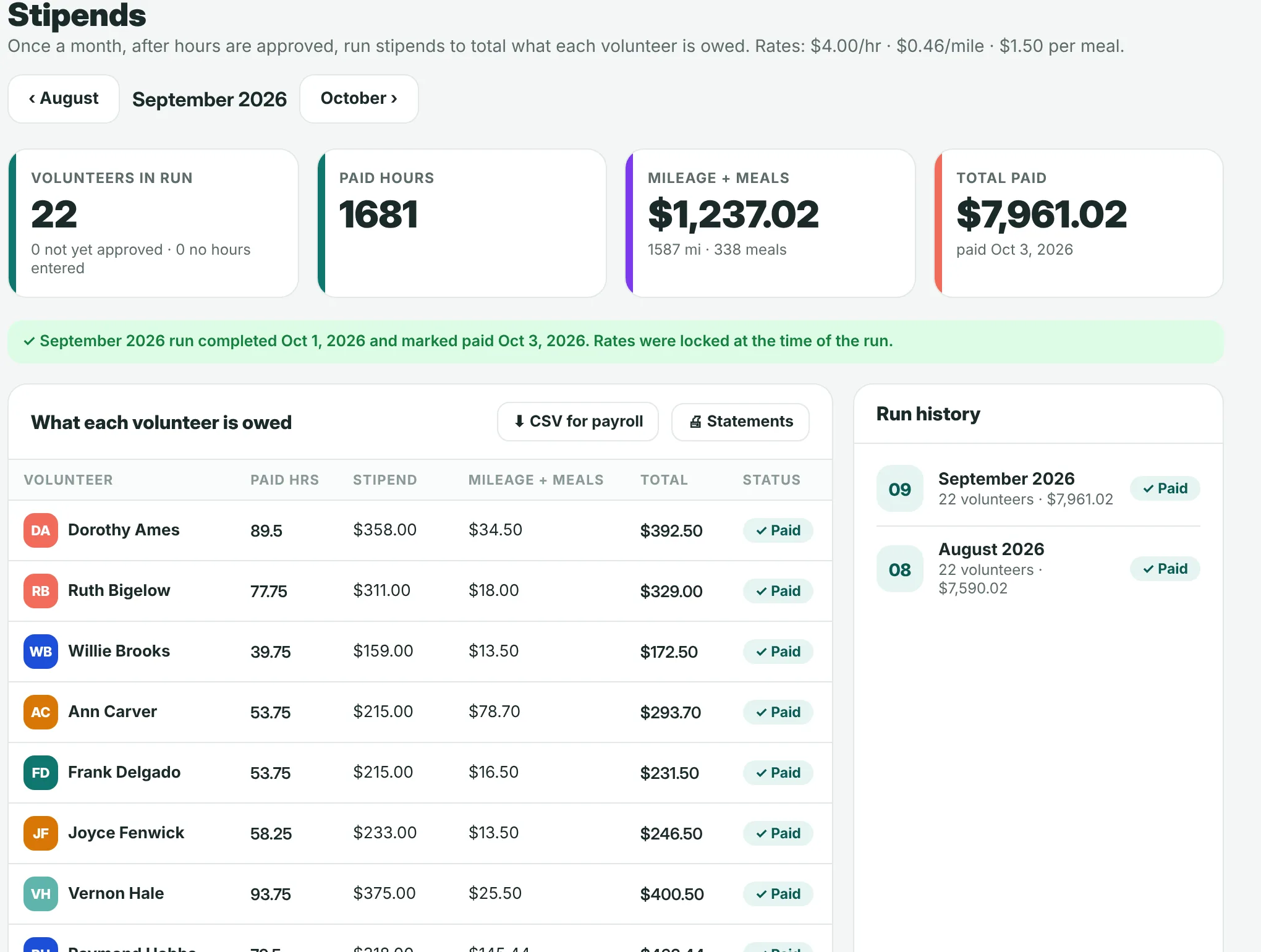Select Ruth Bigelow name
The height and width of the screenshot is (952, 1261).
(x=119, y=590)
